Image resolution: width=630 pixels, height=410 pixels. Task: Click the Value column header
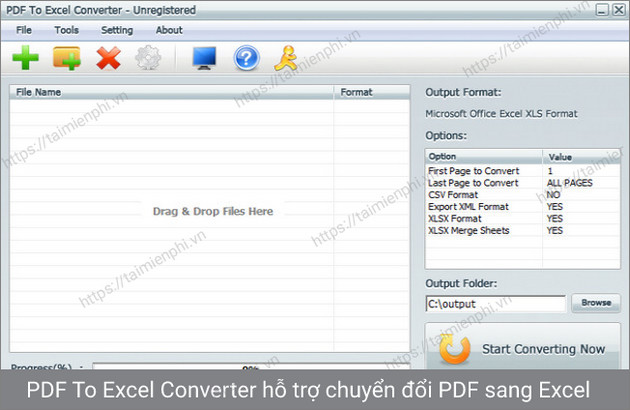(581, 156)
